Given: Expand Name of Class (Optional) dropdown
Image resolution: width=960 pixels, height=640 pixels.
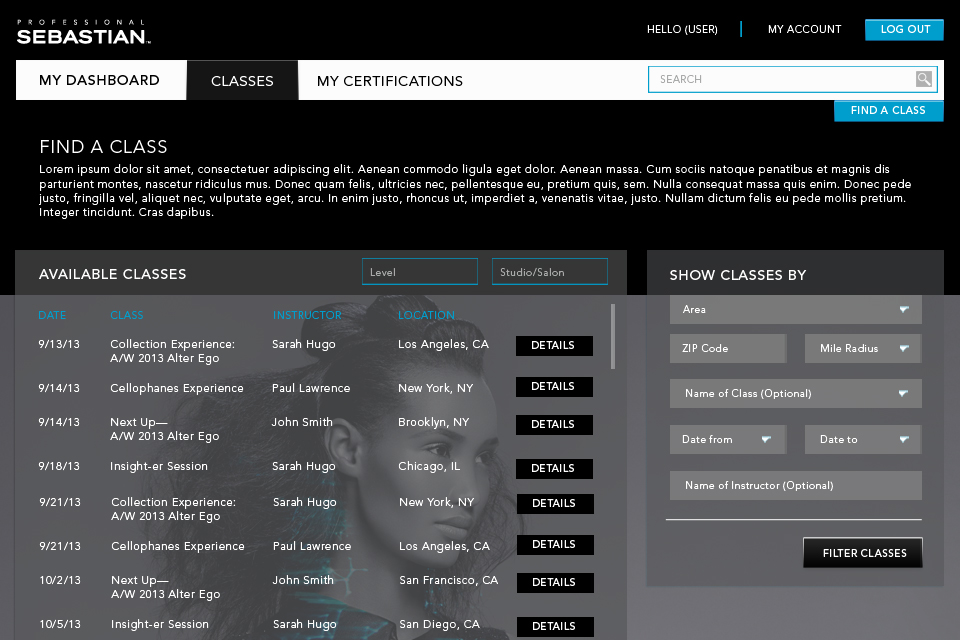Looking at the screenshot, I should (795, 393).
